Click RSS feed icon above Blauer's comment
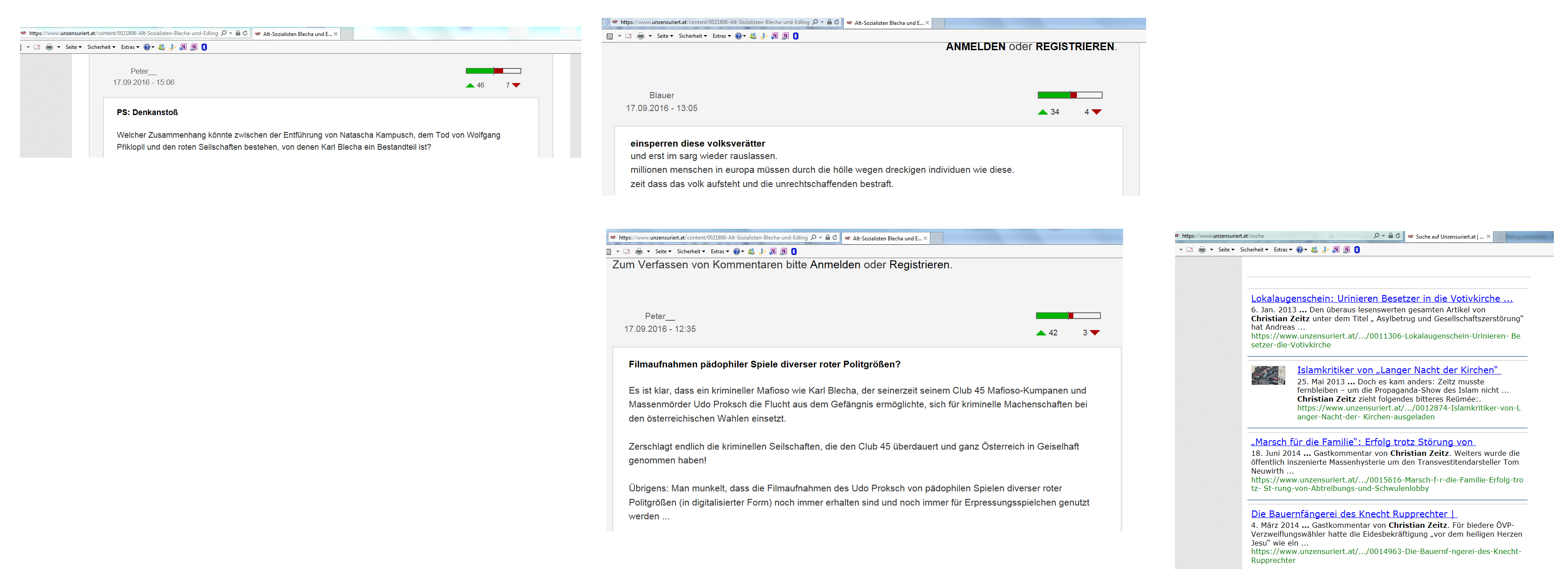This screenshot has width=1568, height=582. (609, 36)
